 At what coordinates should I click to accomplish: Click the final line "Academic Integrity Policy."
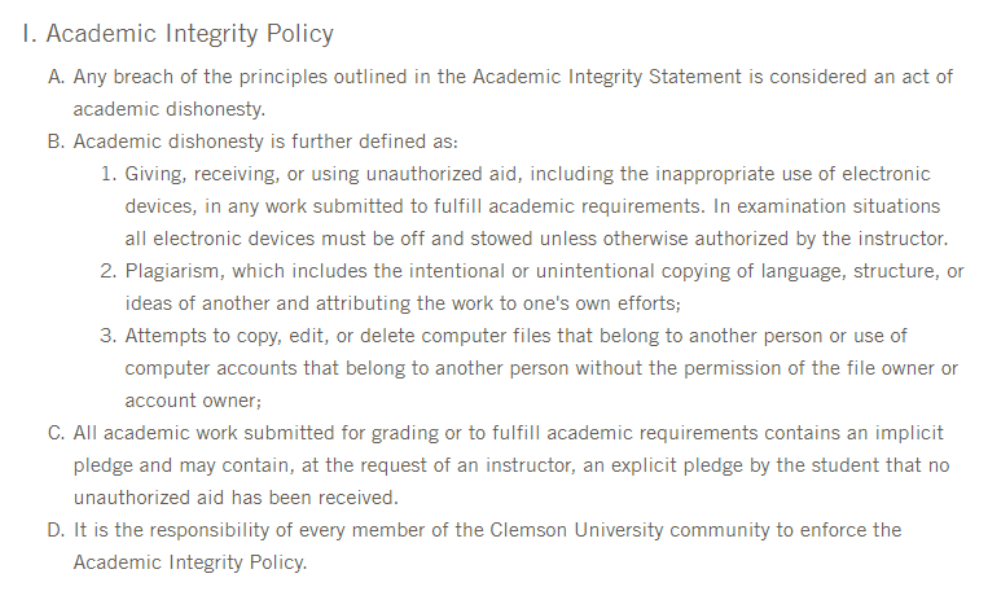(x=190, y=563)
